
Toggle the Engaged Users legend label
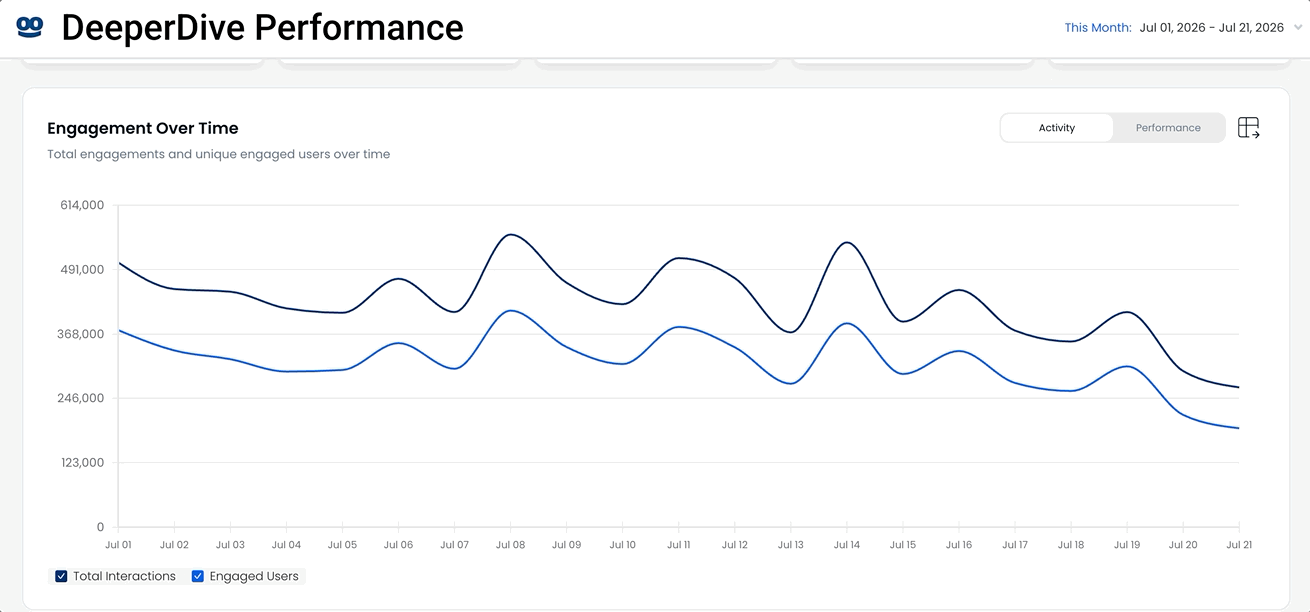254,576
